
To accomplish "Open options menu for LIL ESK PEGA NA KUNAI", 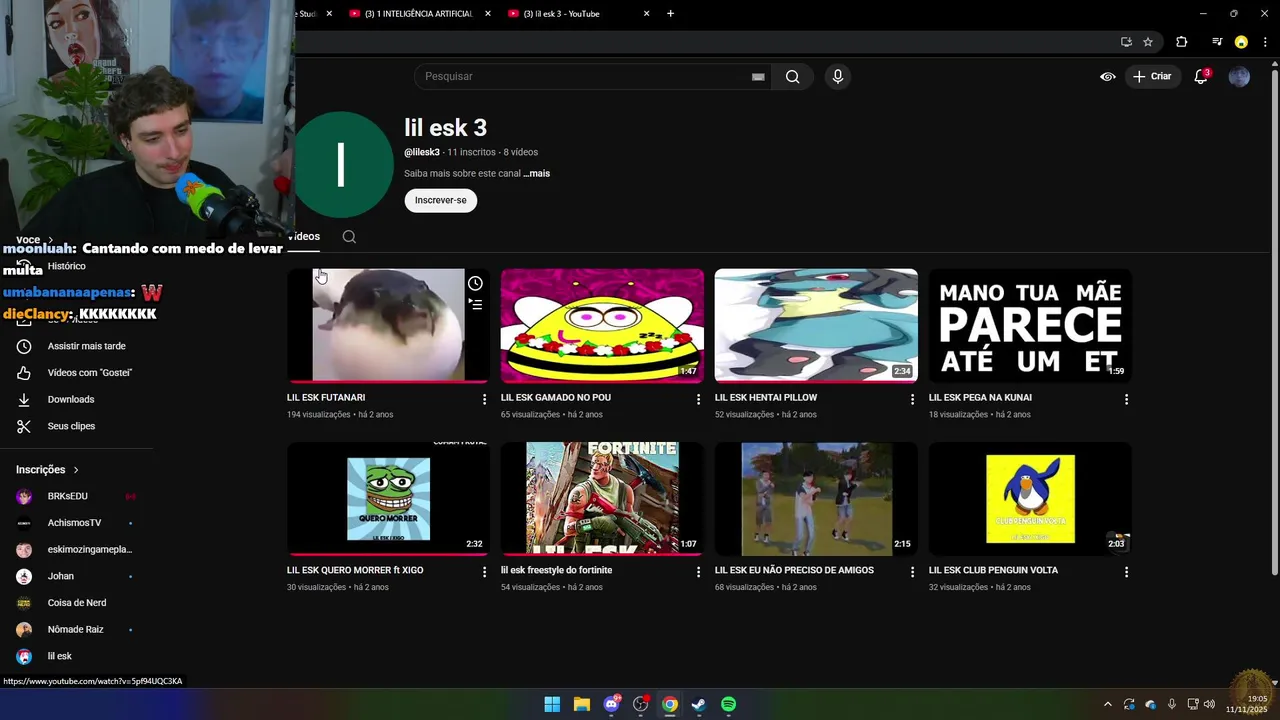I will point(1126,399).
